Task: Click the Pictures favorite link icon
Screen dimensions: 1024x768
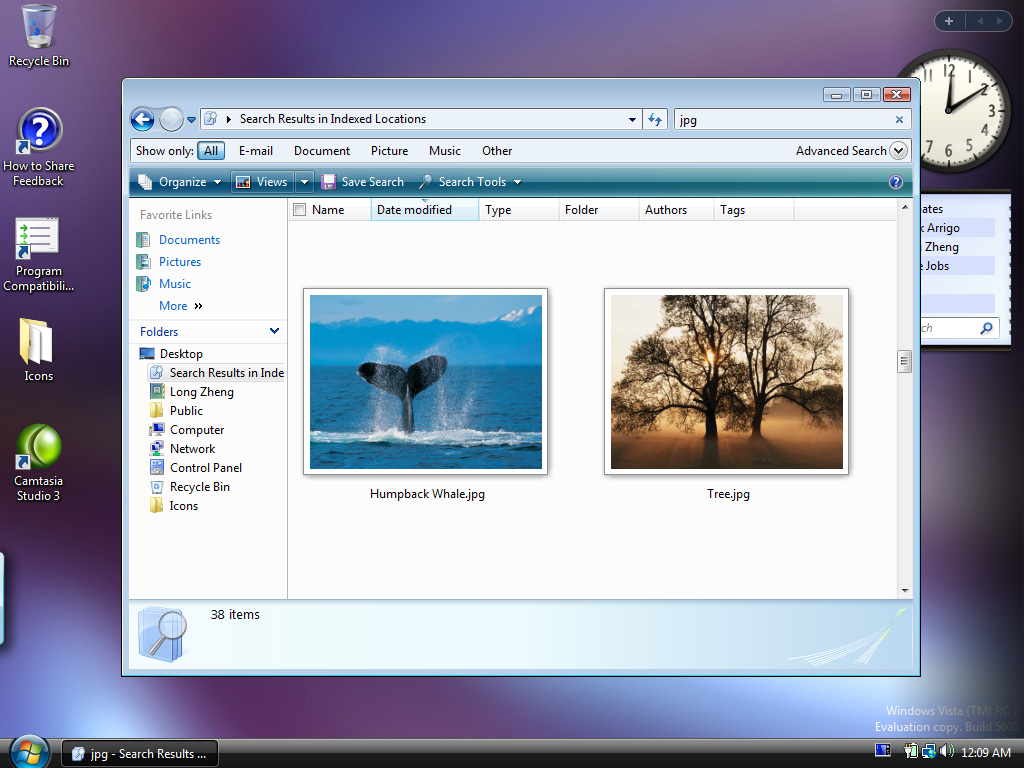Action: pos(143,262)
